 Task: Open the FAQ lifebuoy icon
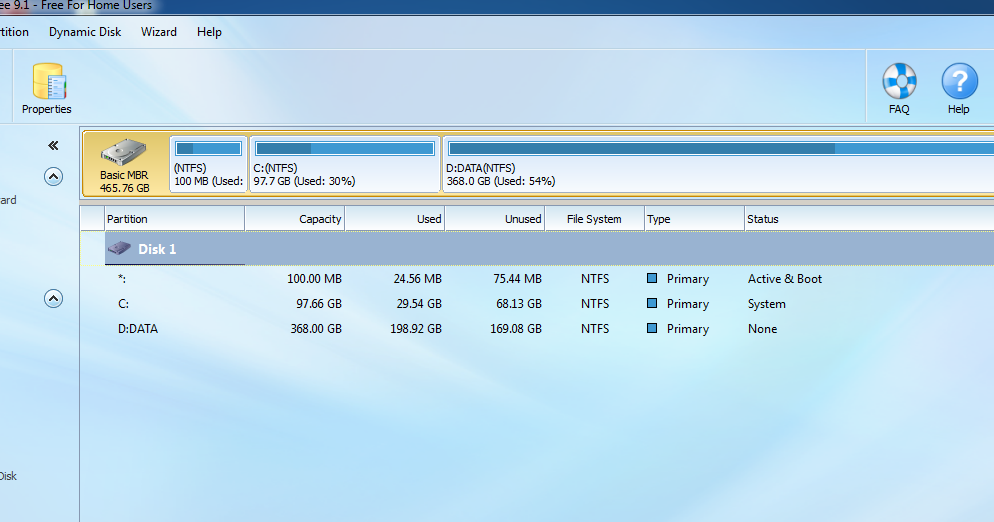899,81
